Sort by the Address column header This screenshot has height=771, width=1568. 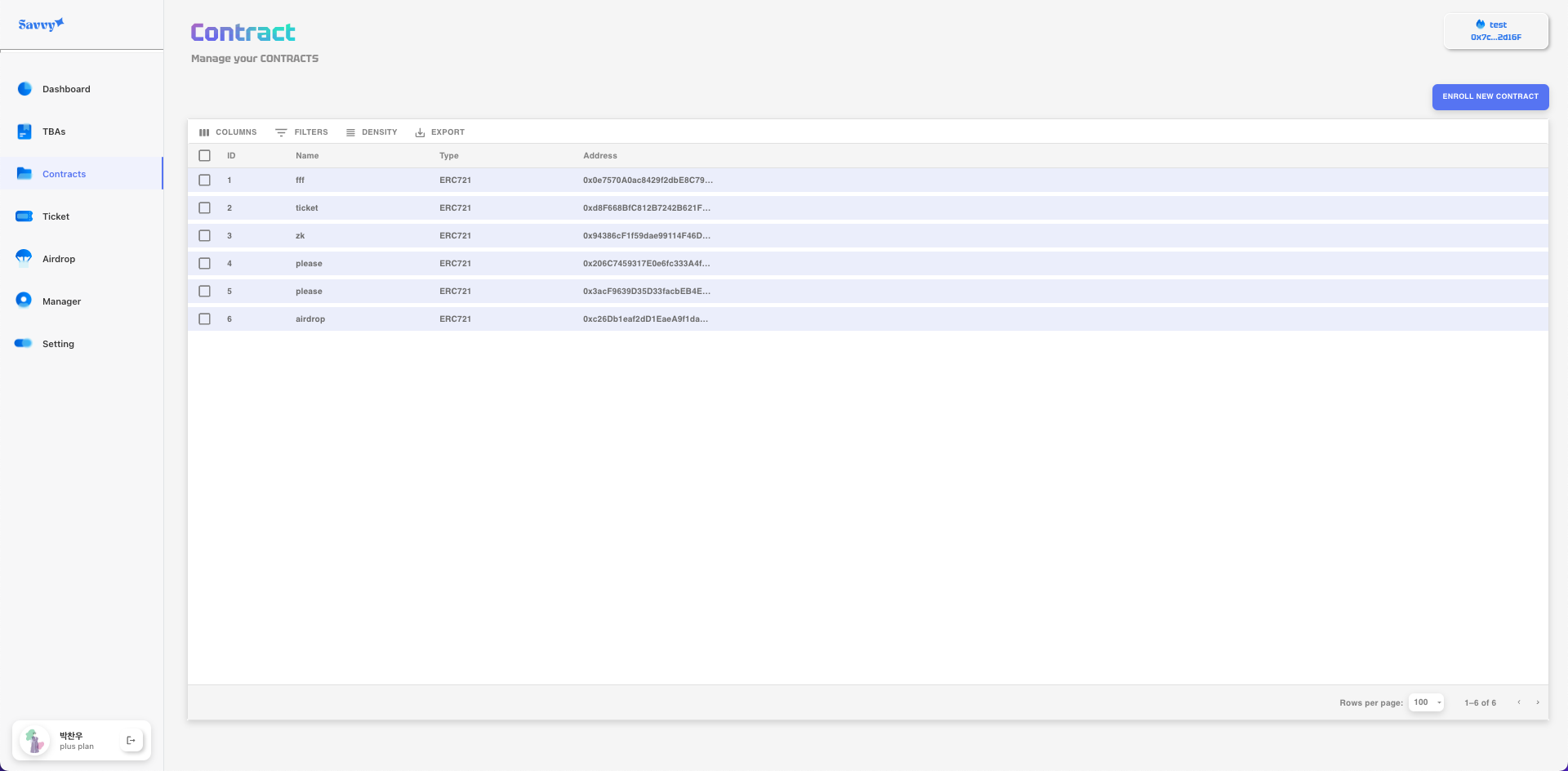600,155
